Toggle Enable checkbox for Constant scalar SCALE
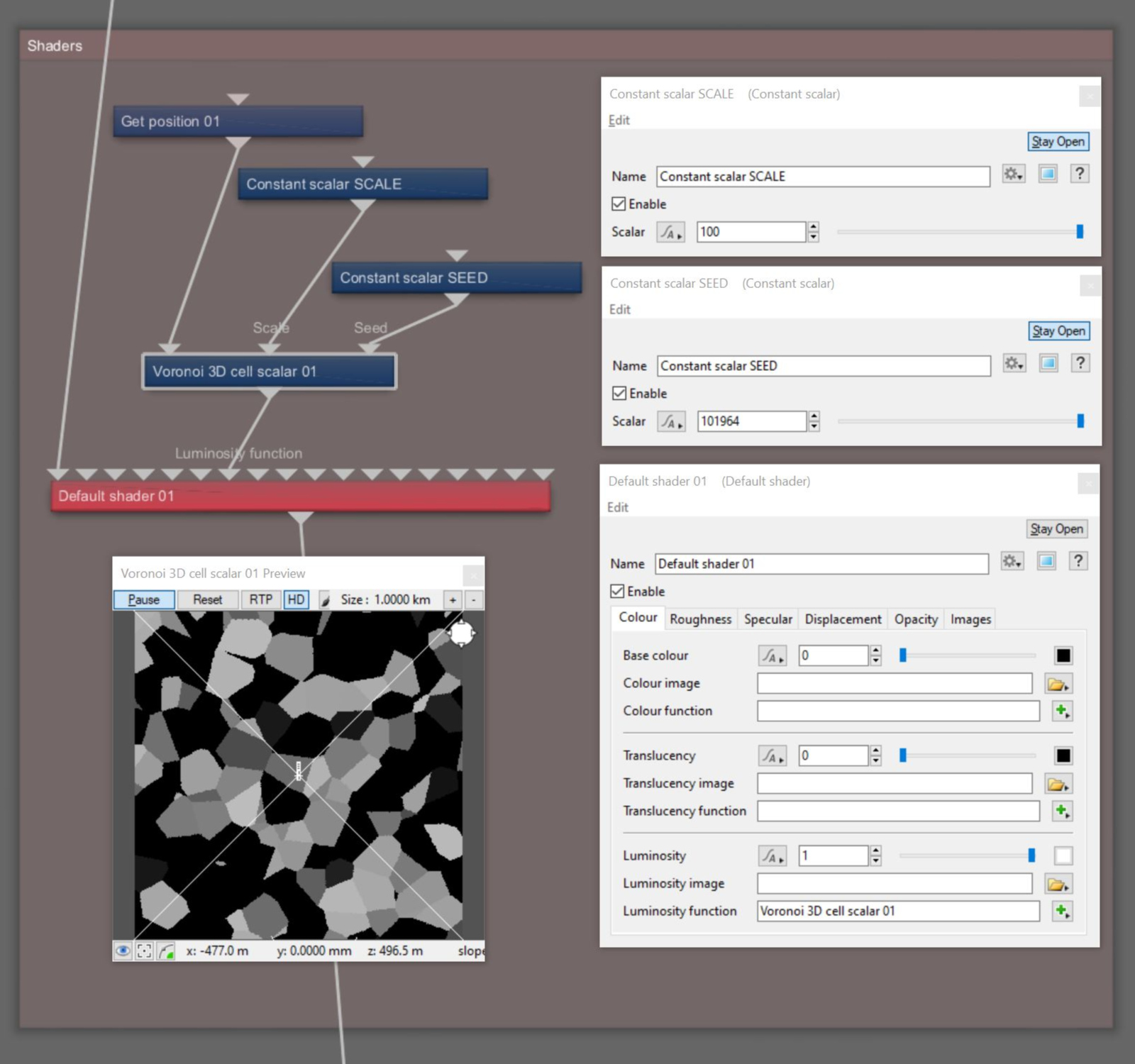1135x1064 pixels. [x=619, y=204]
